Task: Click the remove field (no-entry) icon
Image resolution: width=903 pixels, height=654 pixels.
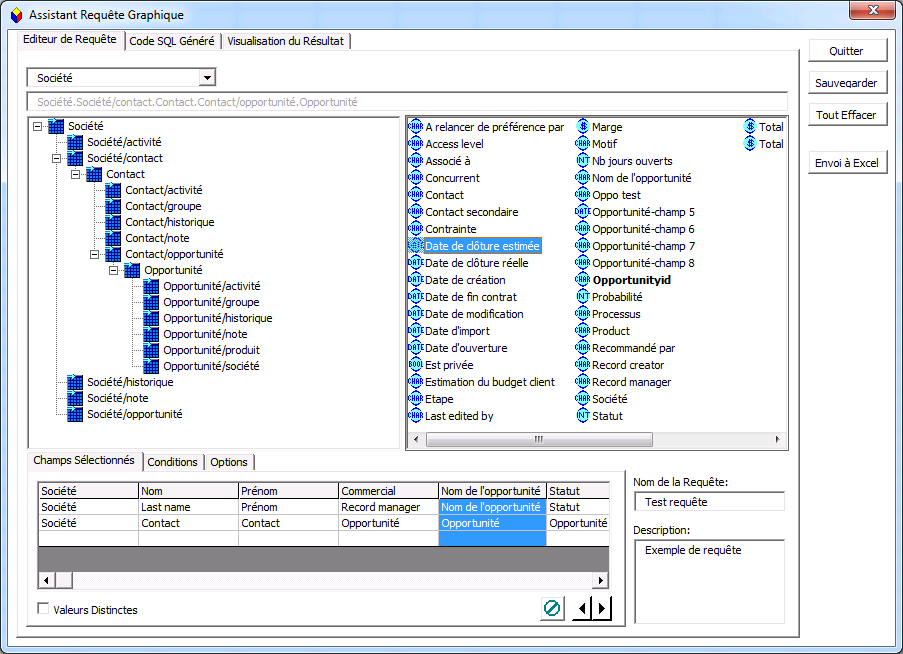Action: (x=552, y=608)
